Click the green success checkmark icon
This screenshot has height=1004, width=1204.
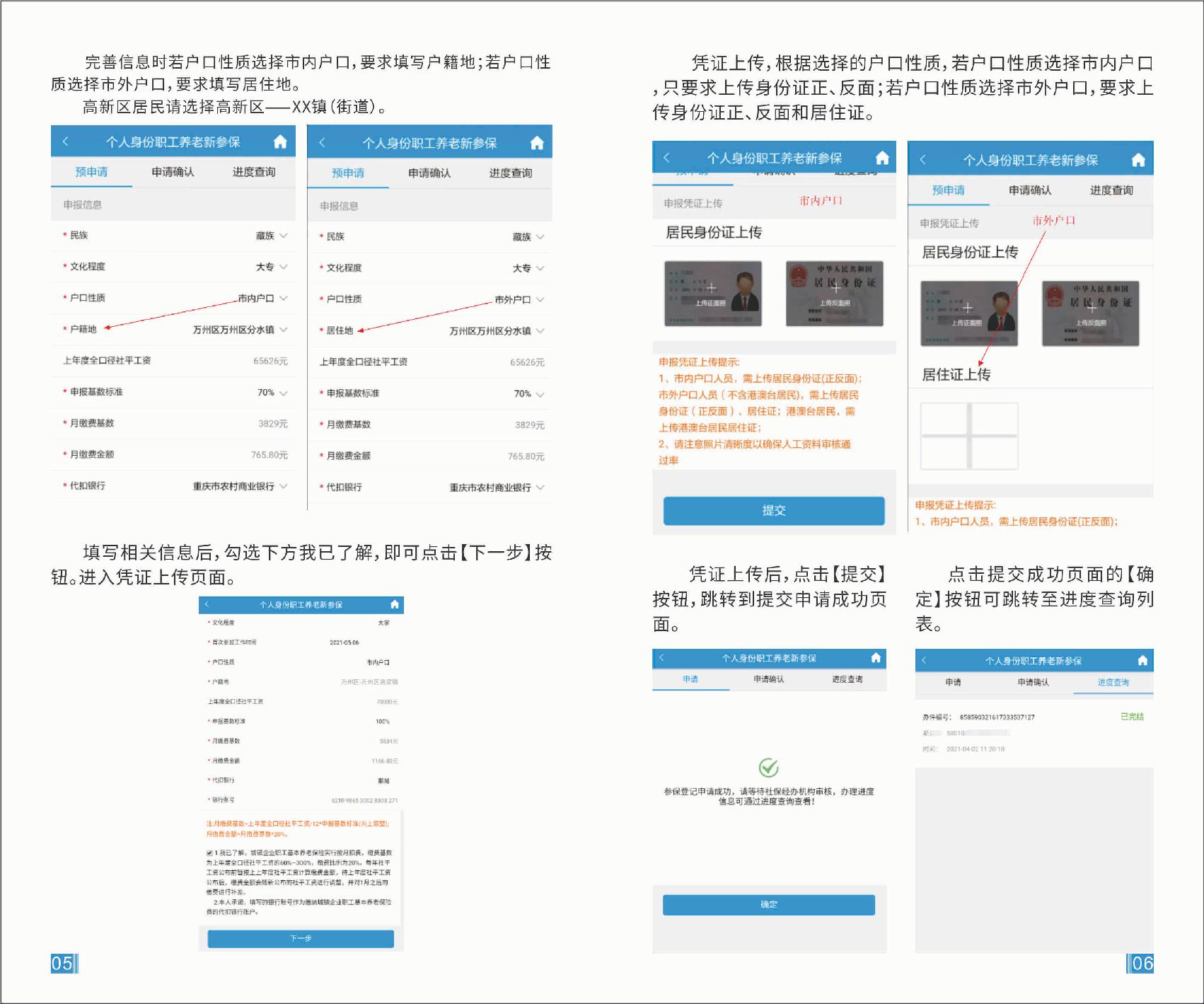click(768, 768)
